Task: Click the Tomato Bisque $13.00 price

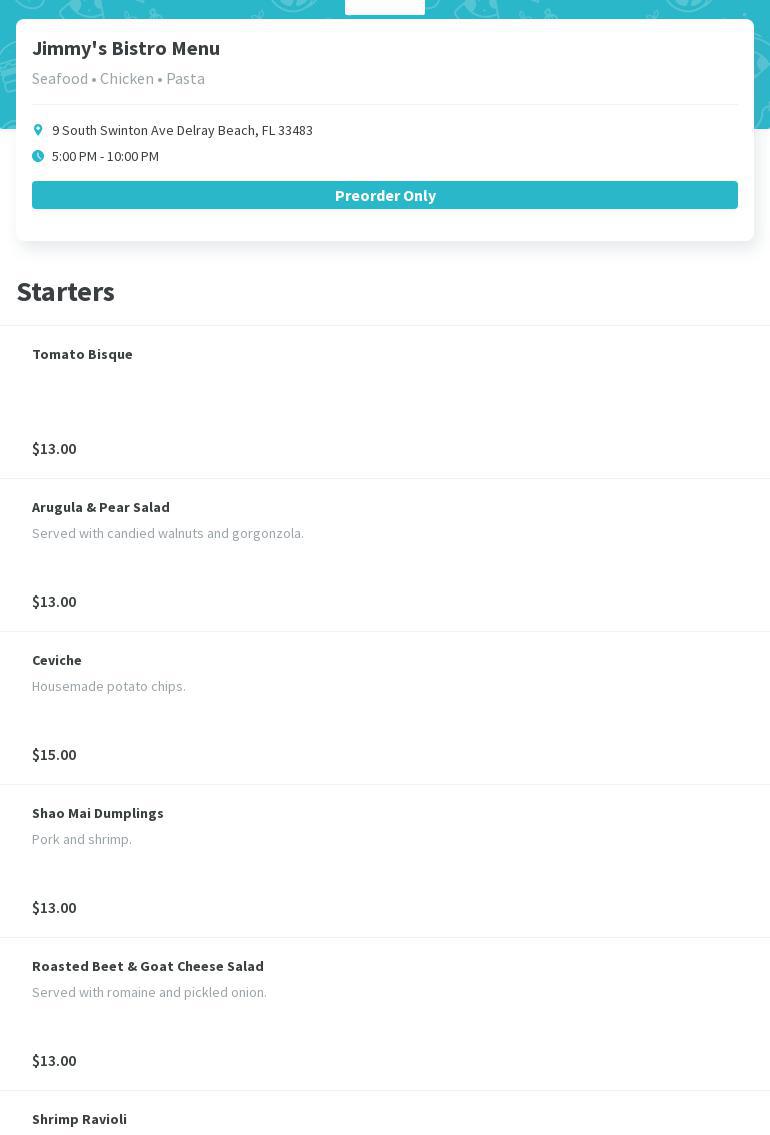Action: click(x=54, y=448)
